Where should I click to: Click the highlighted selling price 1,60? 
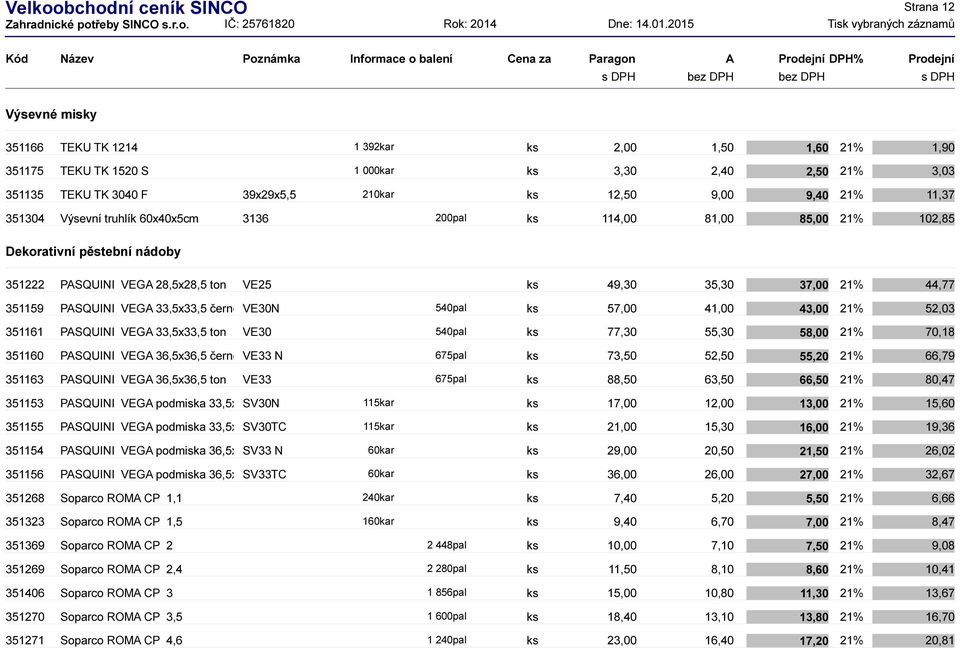787,148
